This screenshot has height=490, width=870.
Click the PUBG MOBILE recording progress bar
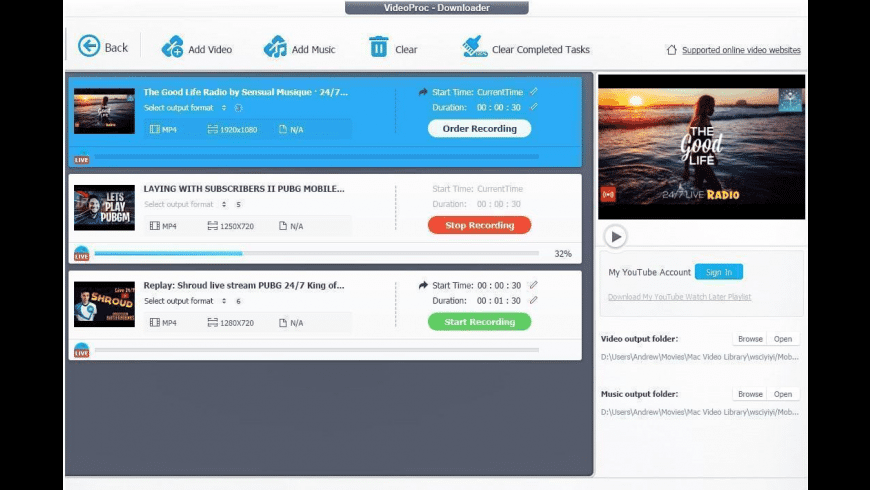pos(317,254)
